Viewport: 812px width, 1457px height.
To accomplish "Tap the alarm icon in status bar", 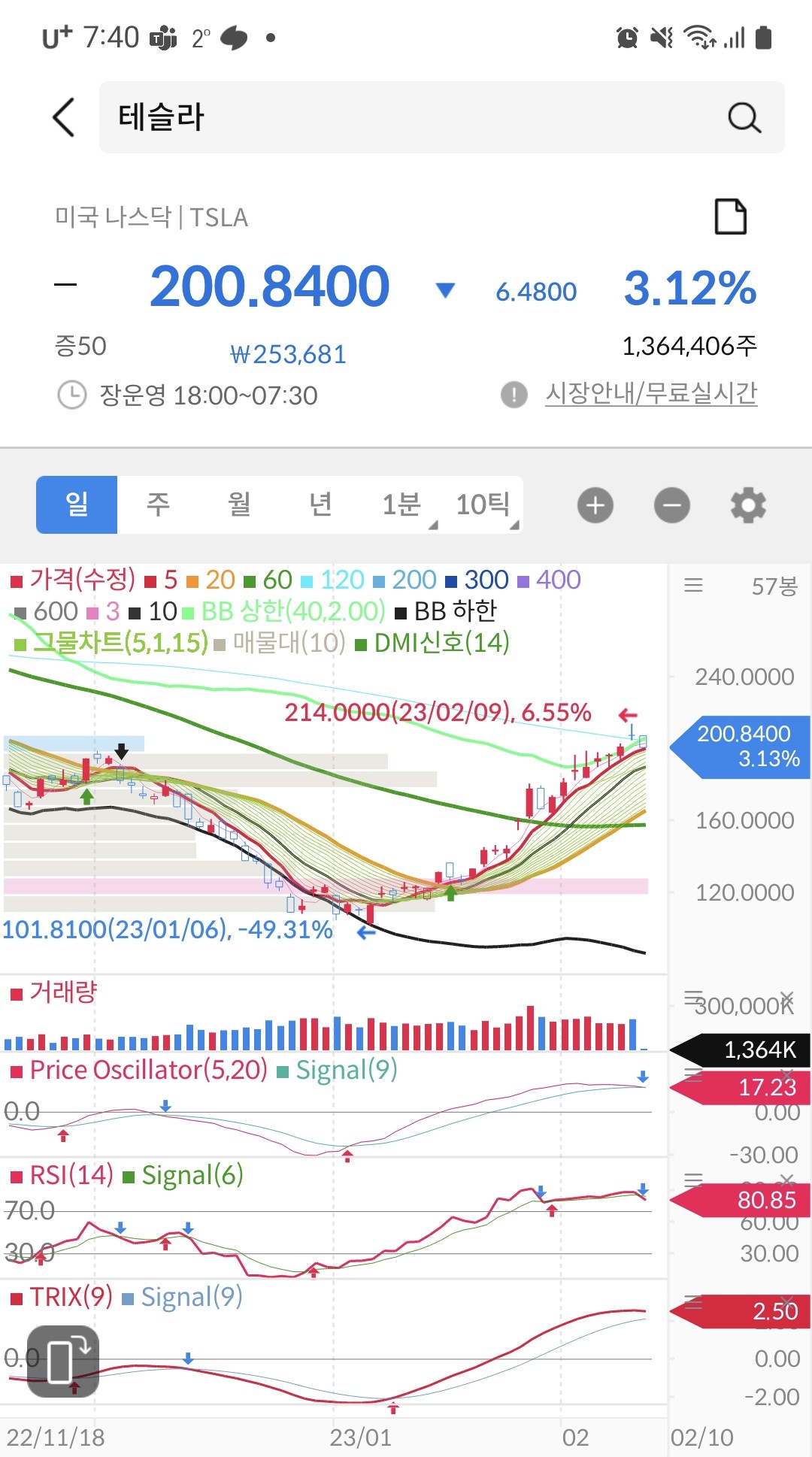I will point(627,37).
